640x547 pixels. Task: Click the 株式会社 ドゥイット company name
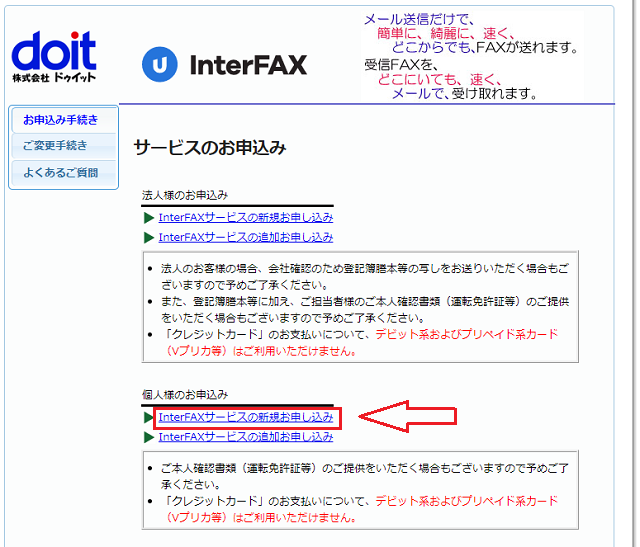54,77
